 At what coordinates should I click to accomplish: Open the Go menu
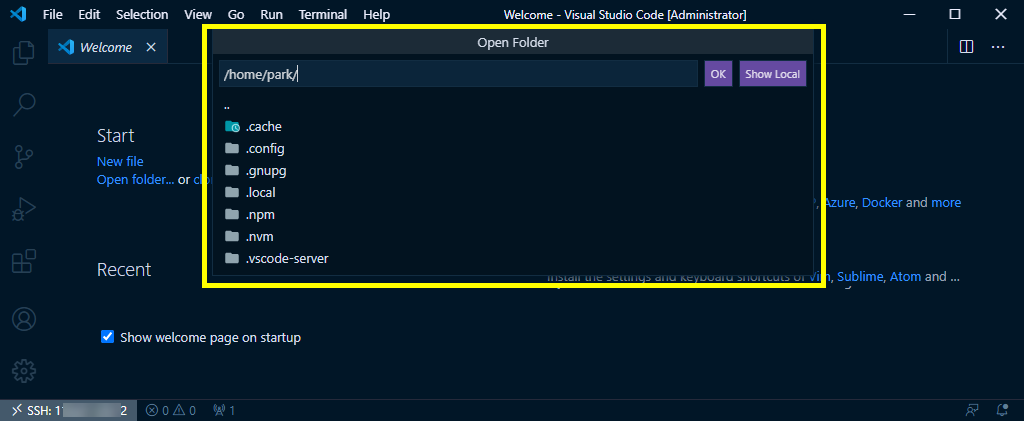pyautogui.click(x=236, y=14)
